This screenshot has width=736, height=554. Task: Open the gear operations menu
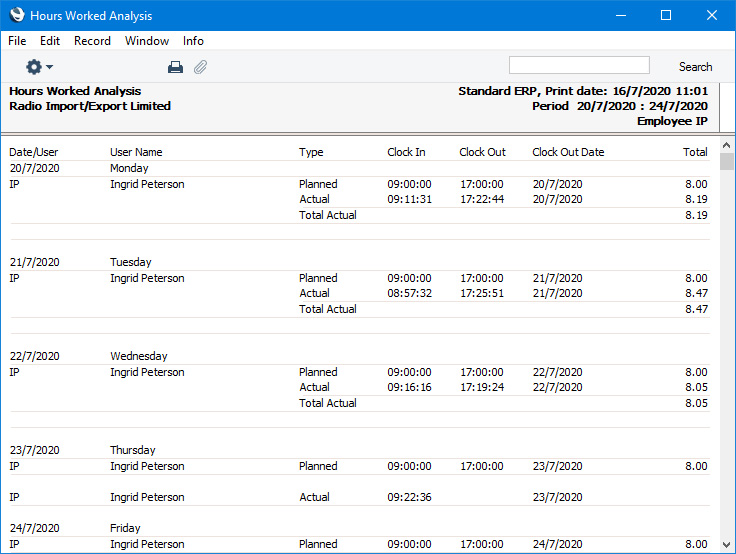39,67
